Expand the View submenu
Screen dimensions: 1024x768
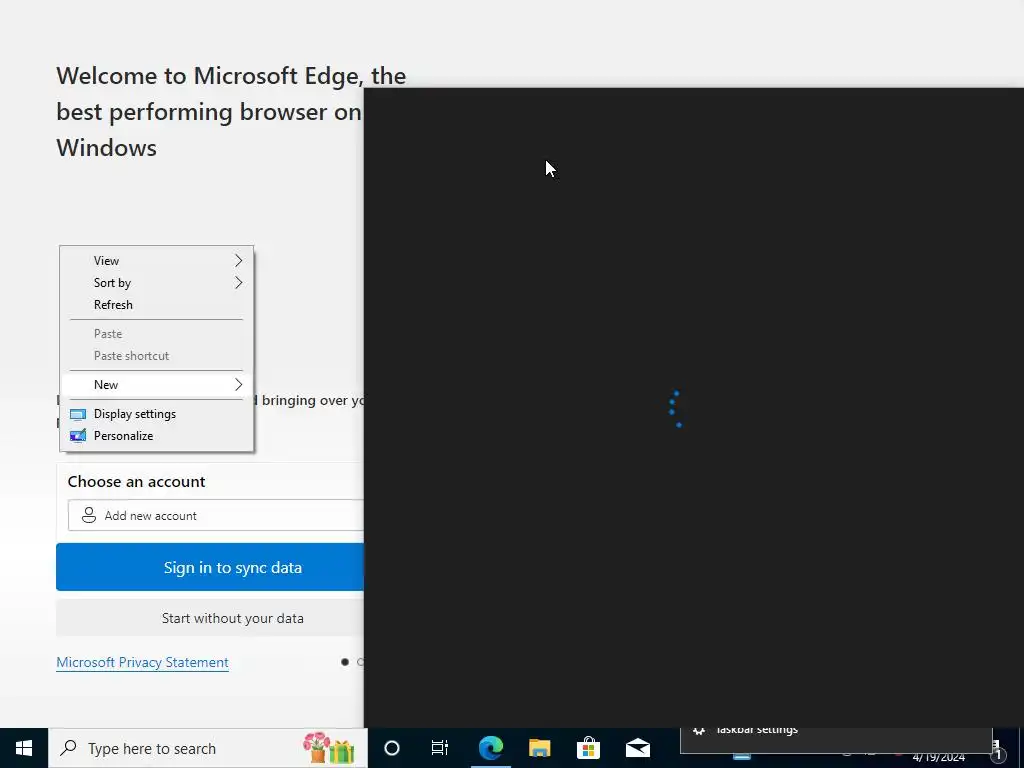pyautogui.click(x=157, y=261)
